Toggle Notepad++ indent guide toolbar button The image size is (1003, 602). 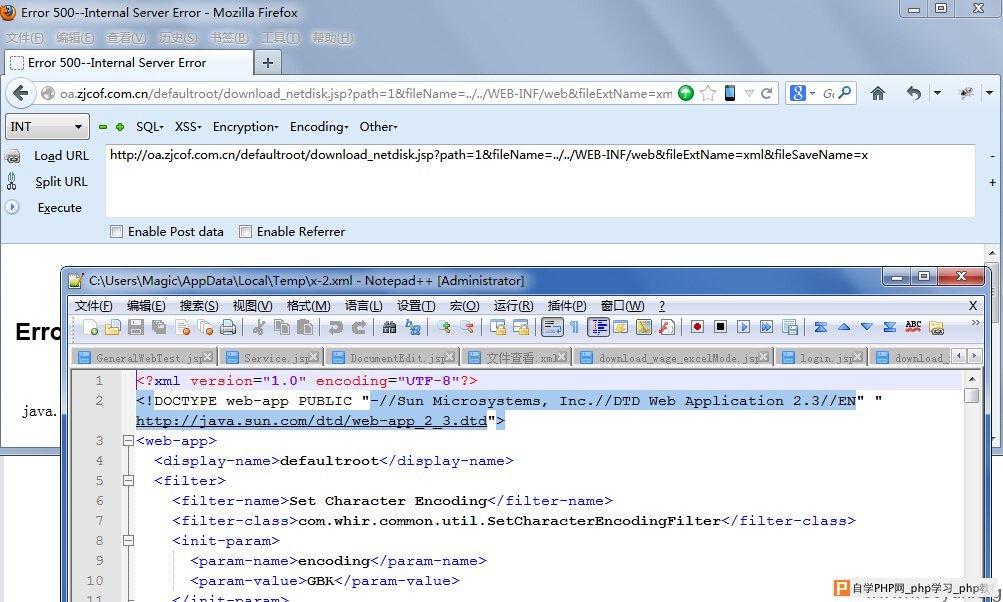click(598, 328)
